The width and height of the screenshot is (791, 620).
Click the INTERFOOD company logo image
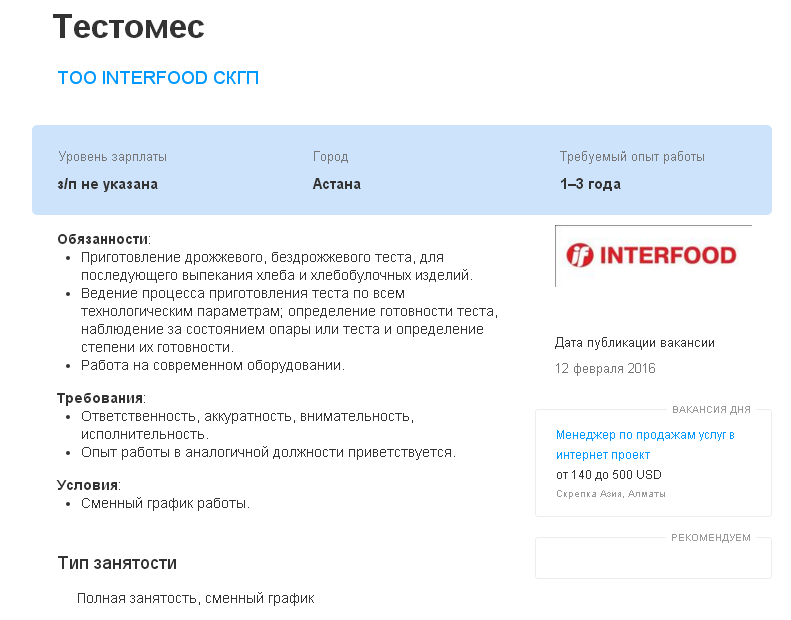click(x=652, y=256)
